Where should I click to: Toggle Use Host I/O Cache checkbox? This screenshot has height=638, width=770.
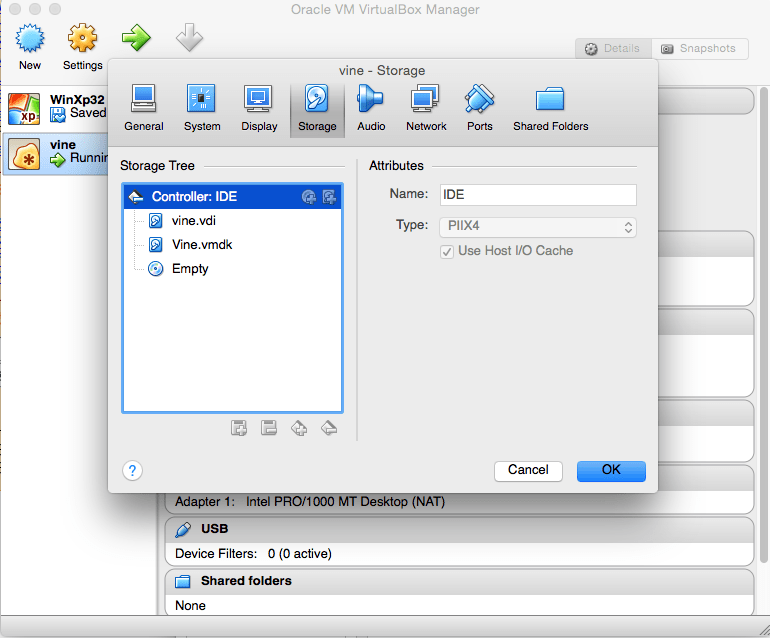pyautogui.click(x=447, y=251)
